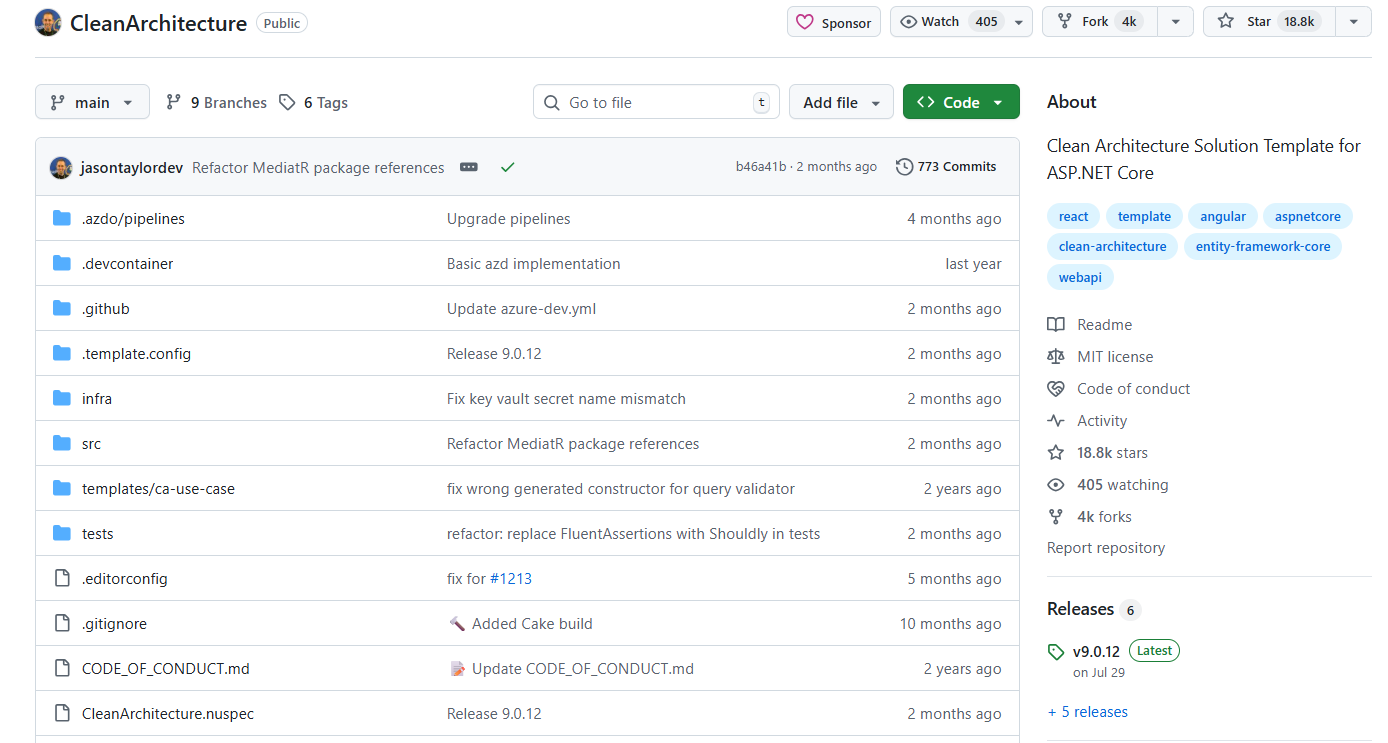Screen dimensions: 1388x743
Task: Open the latest commit message Refactor MediatR package references
Action: click(x=318, y=167)
